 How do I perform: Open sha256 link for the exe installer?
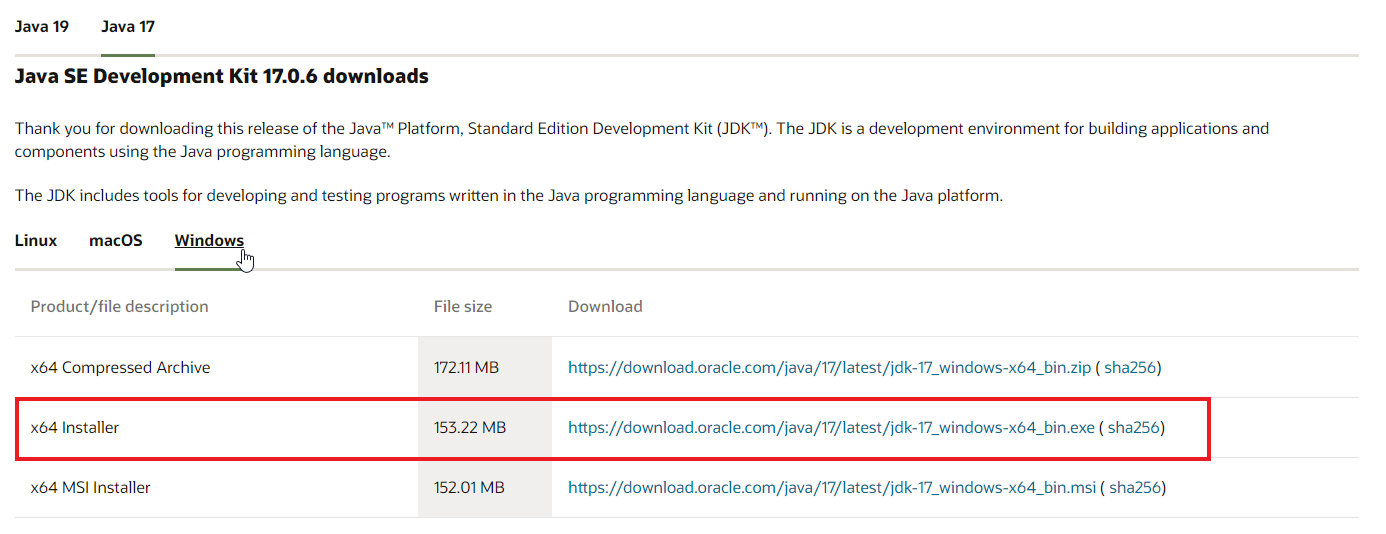1134,427
